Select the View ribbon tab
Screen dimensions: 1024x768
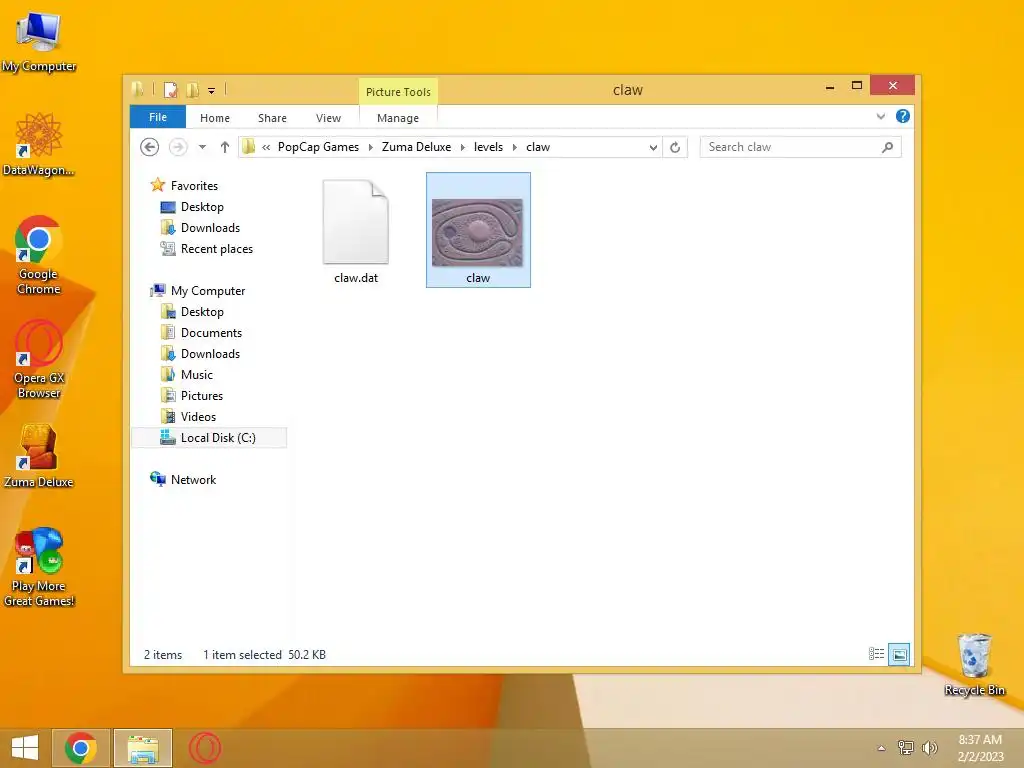click(328, 118)
